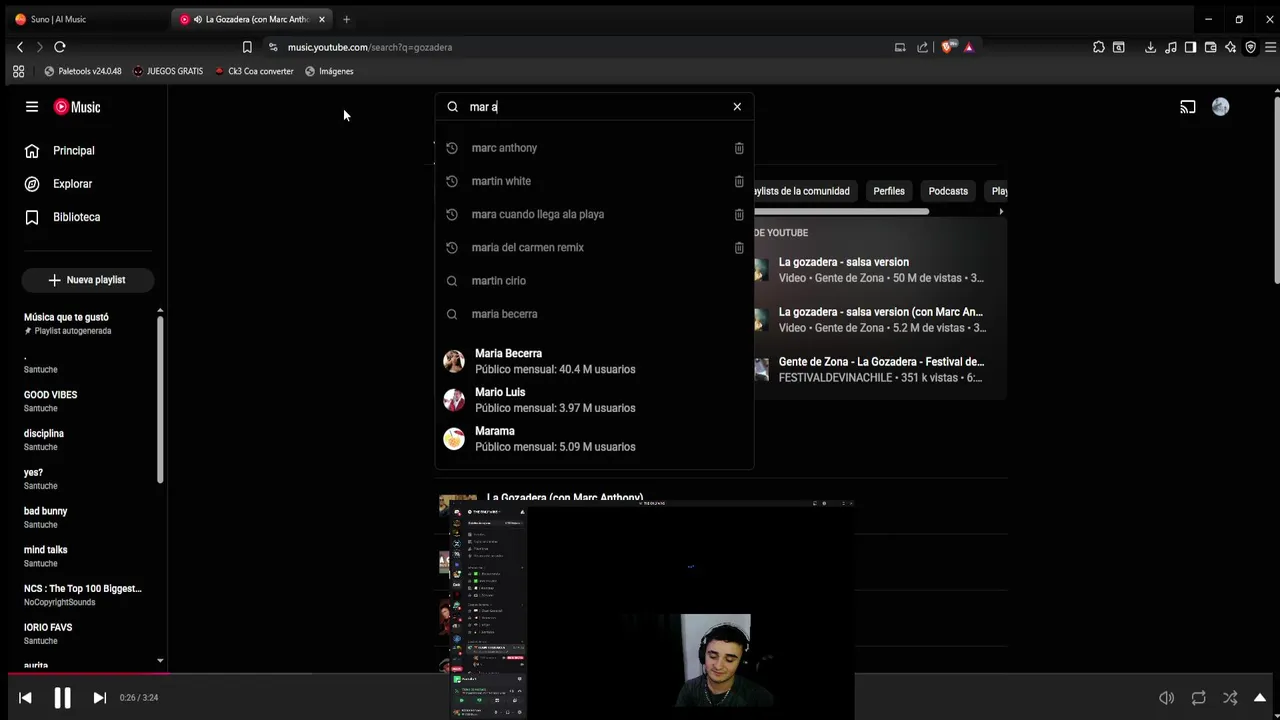Delete 'martin white' from search history

[739, 181]
